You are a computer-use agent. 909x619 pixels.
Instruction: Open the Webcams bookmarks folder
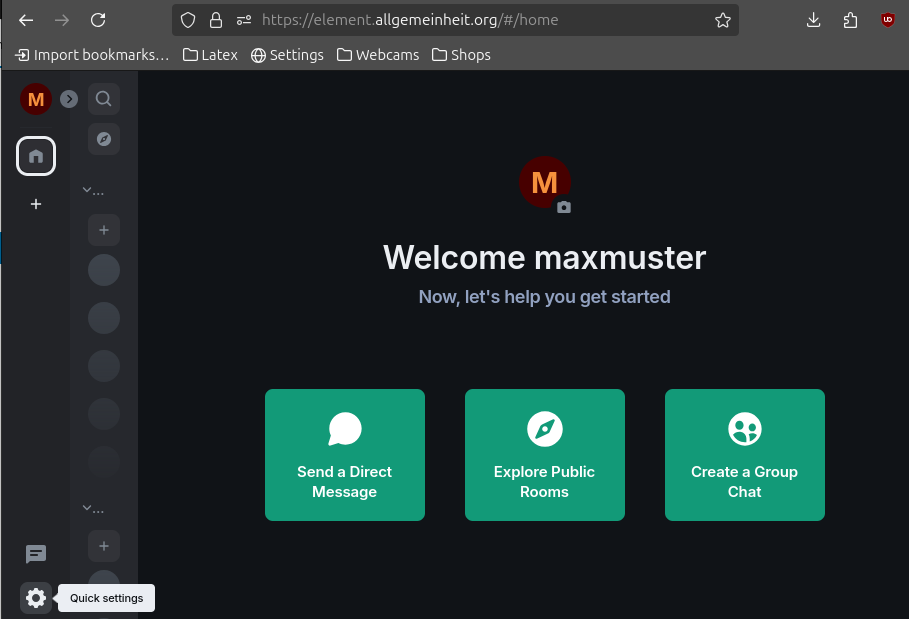tap(378, 55)
